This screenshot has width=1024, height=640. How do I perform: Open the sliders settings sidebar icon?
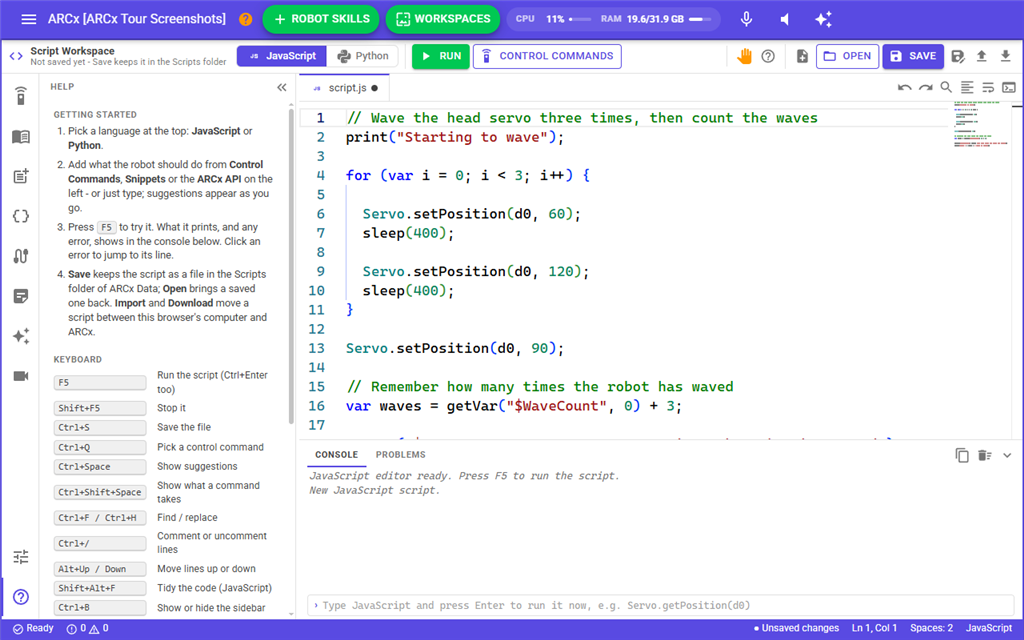21,556
